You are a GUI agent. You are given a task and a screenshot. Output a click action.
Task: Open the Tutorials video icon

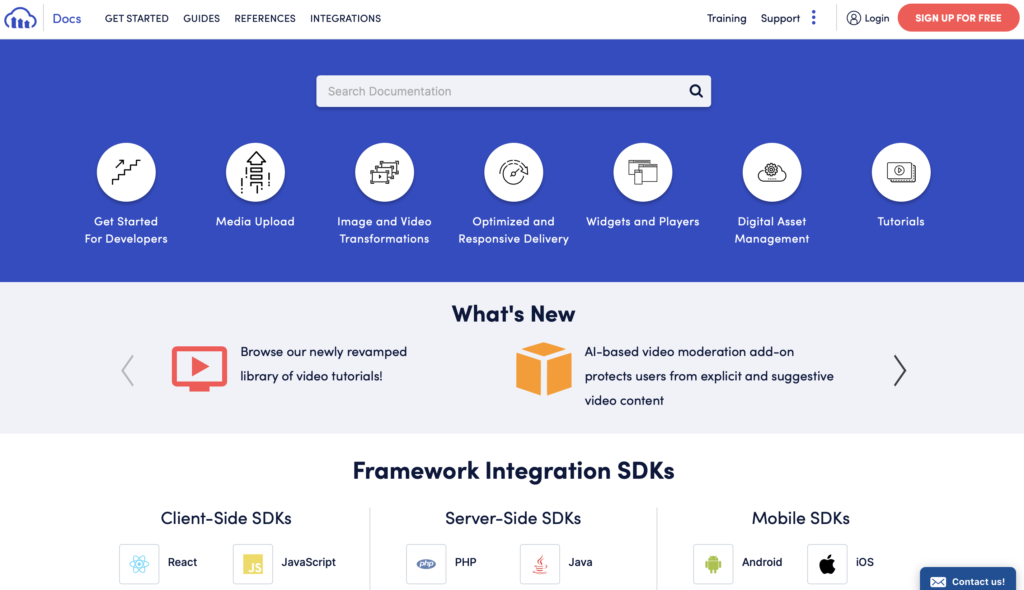pos(901,172)
